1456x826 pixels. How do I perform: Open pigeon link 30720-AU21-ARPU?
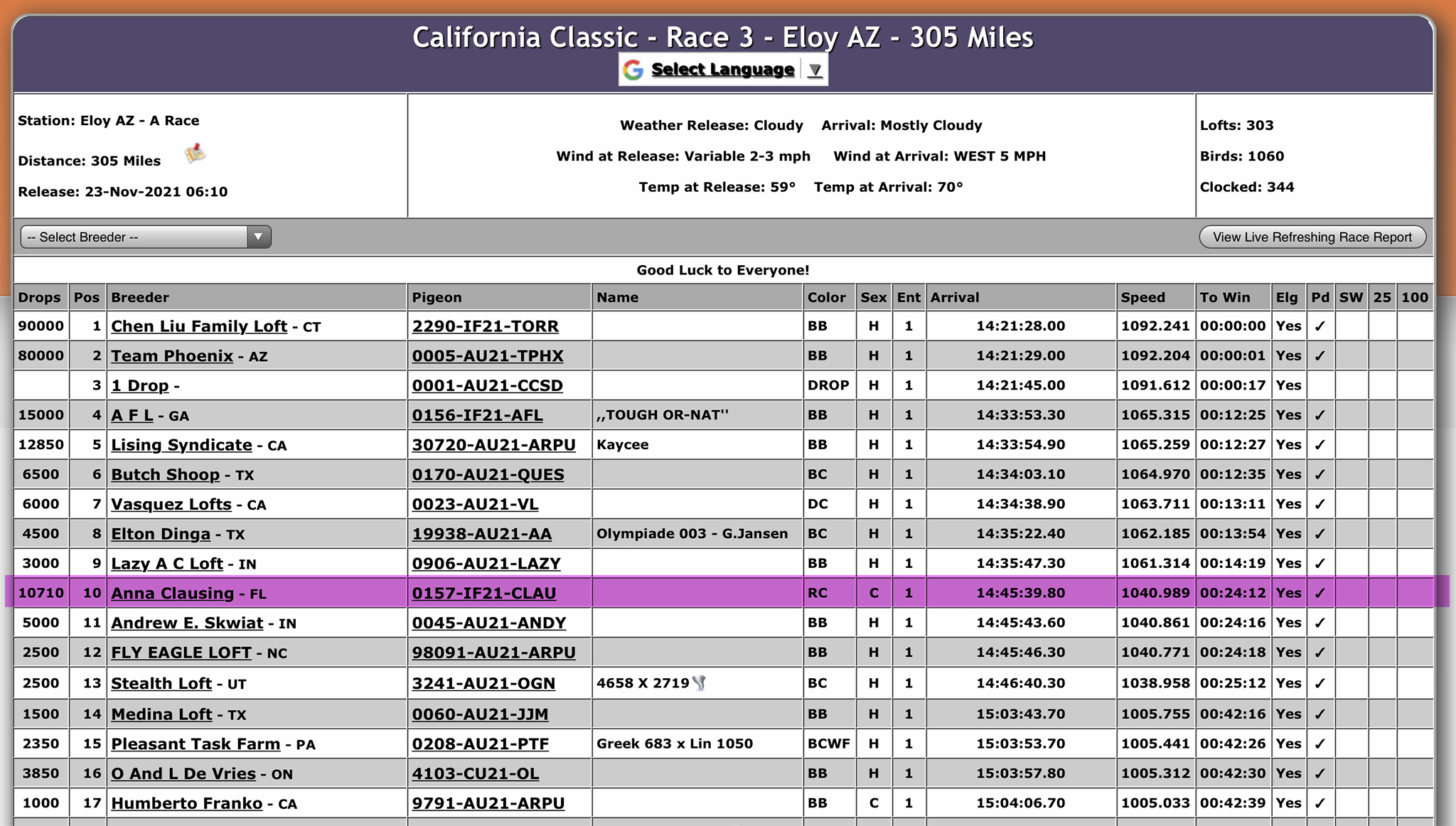point(493,445)
